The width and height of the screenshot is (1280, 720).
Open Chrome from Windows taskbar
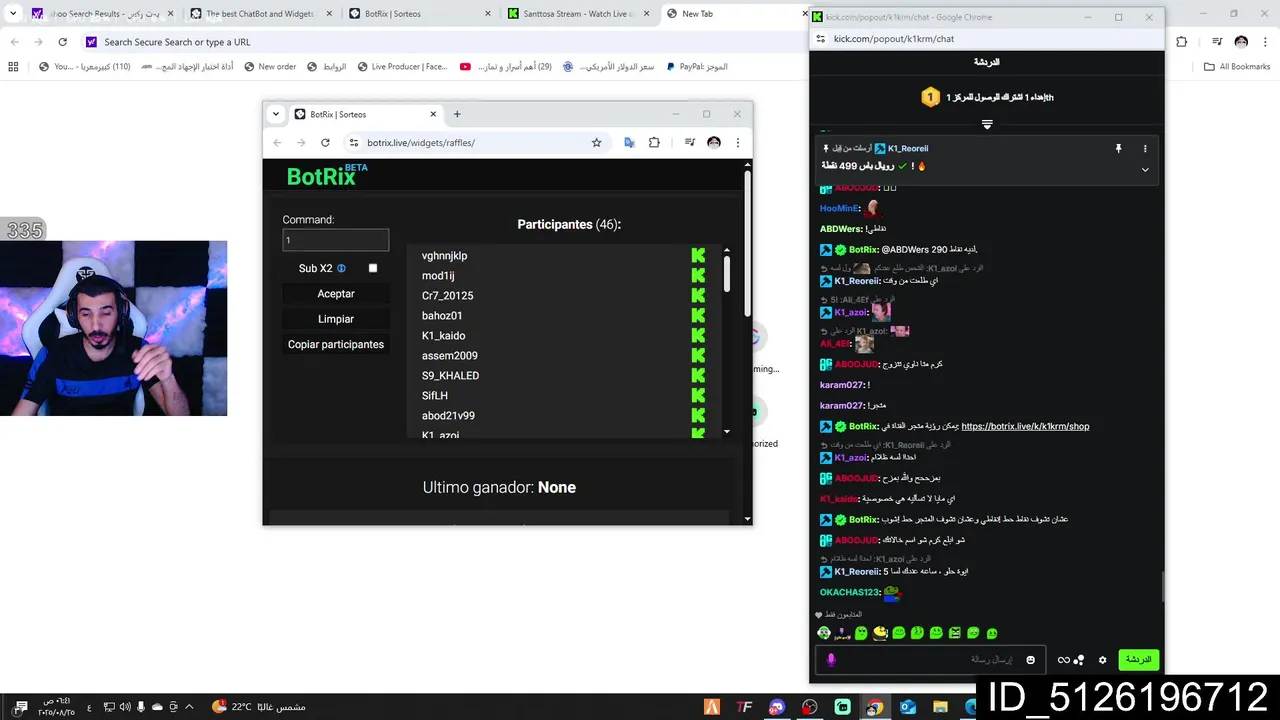[x=875, y=707]
